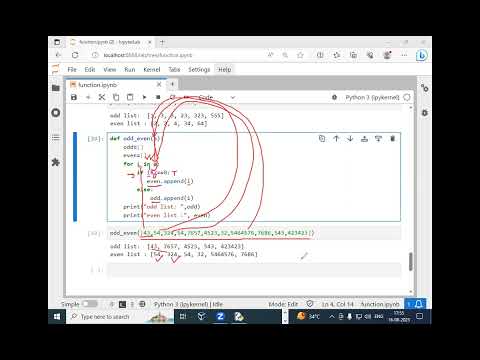This screenshot has width=480, height=360.
Task: Click the empty code cell at the bottom
Action: [x=254, y=270]
